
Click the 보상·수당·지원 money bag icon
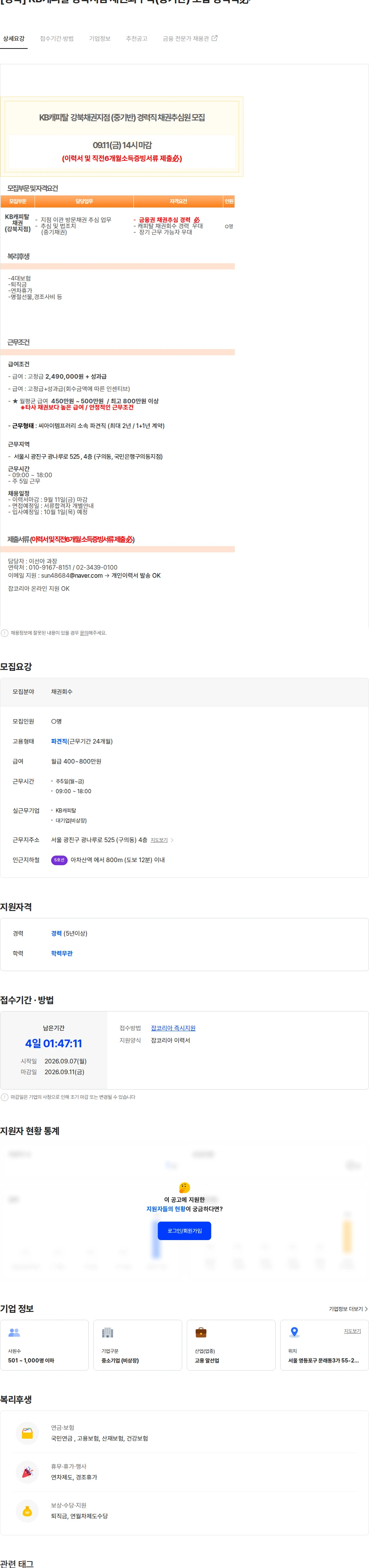point(27,1511)
